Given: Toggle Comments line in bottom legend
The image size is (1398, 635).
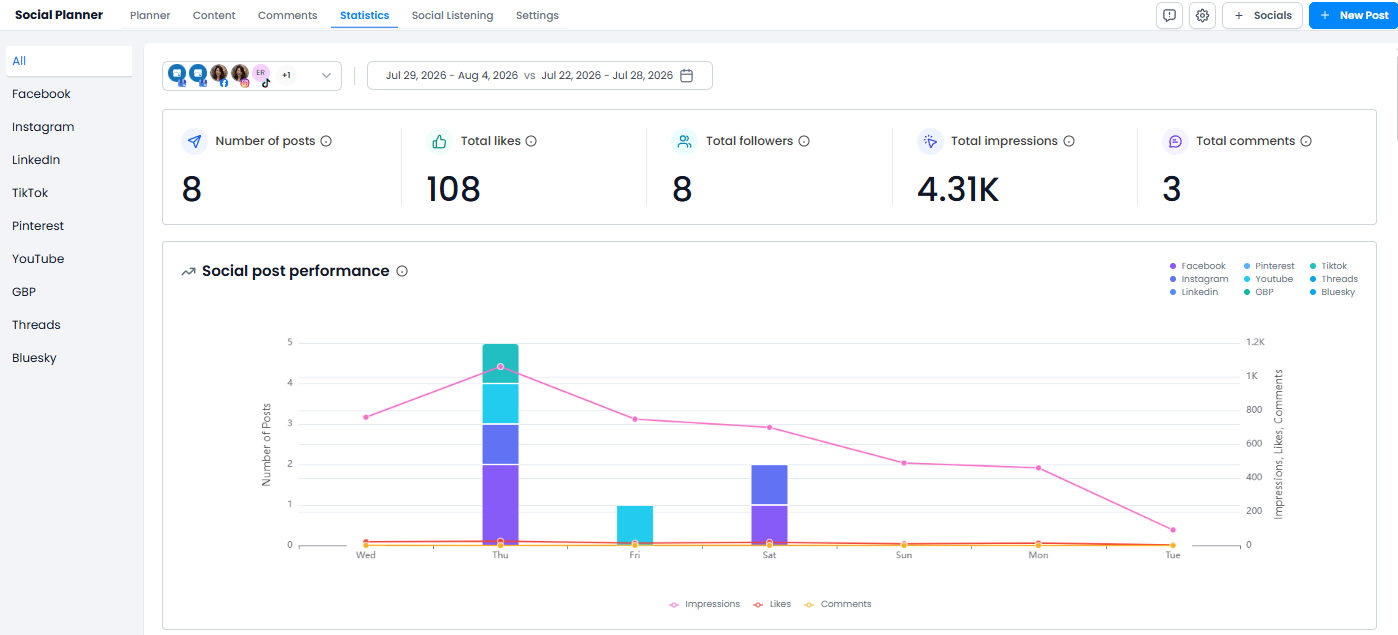Looking at the screenshot, I should pyautogui.click(x=838, y=604).
